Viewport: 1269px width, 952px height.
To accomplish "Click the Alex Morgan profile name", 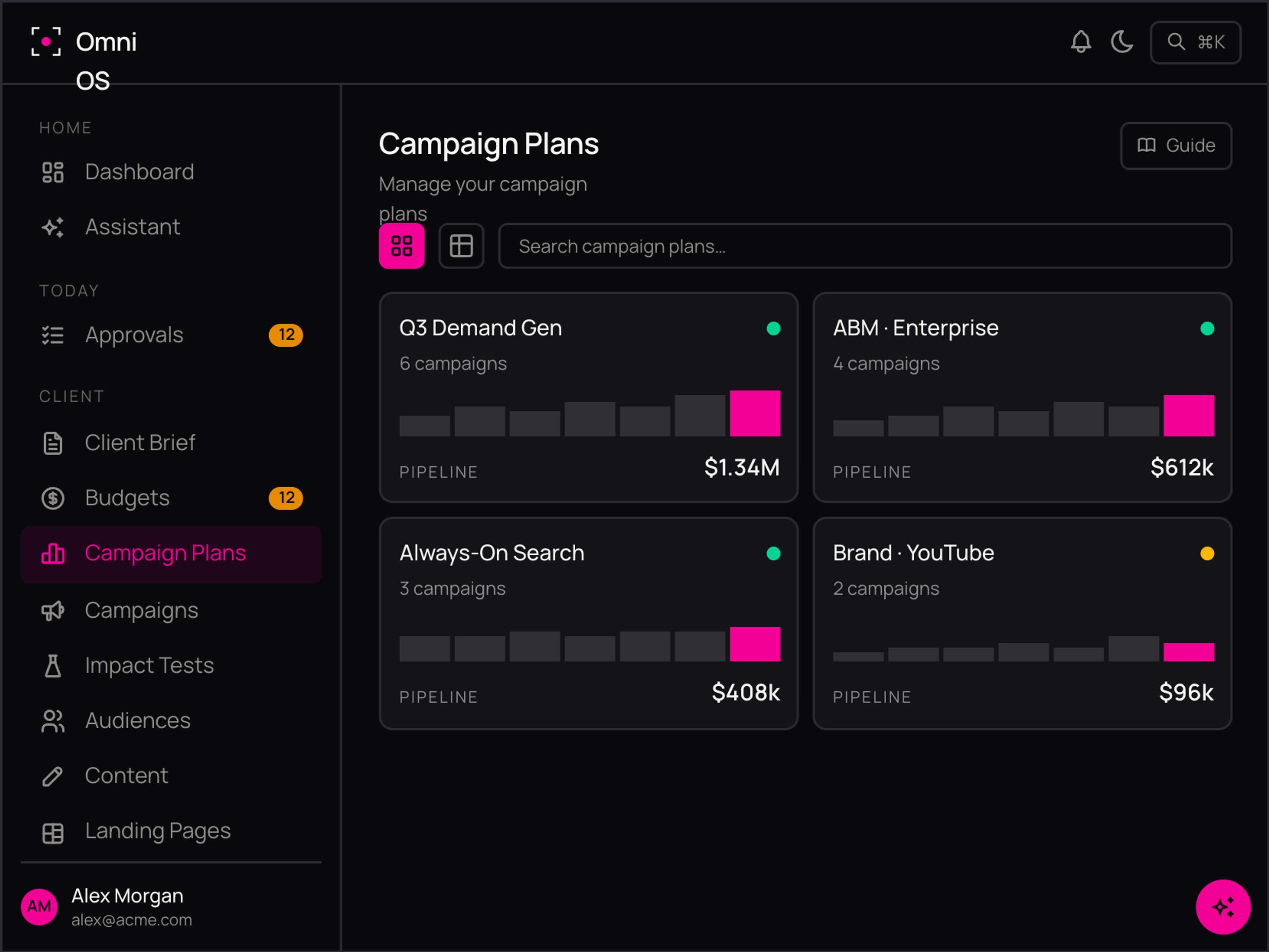I will [x=127, y=896].
